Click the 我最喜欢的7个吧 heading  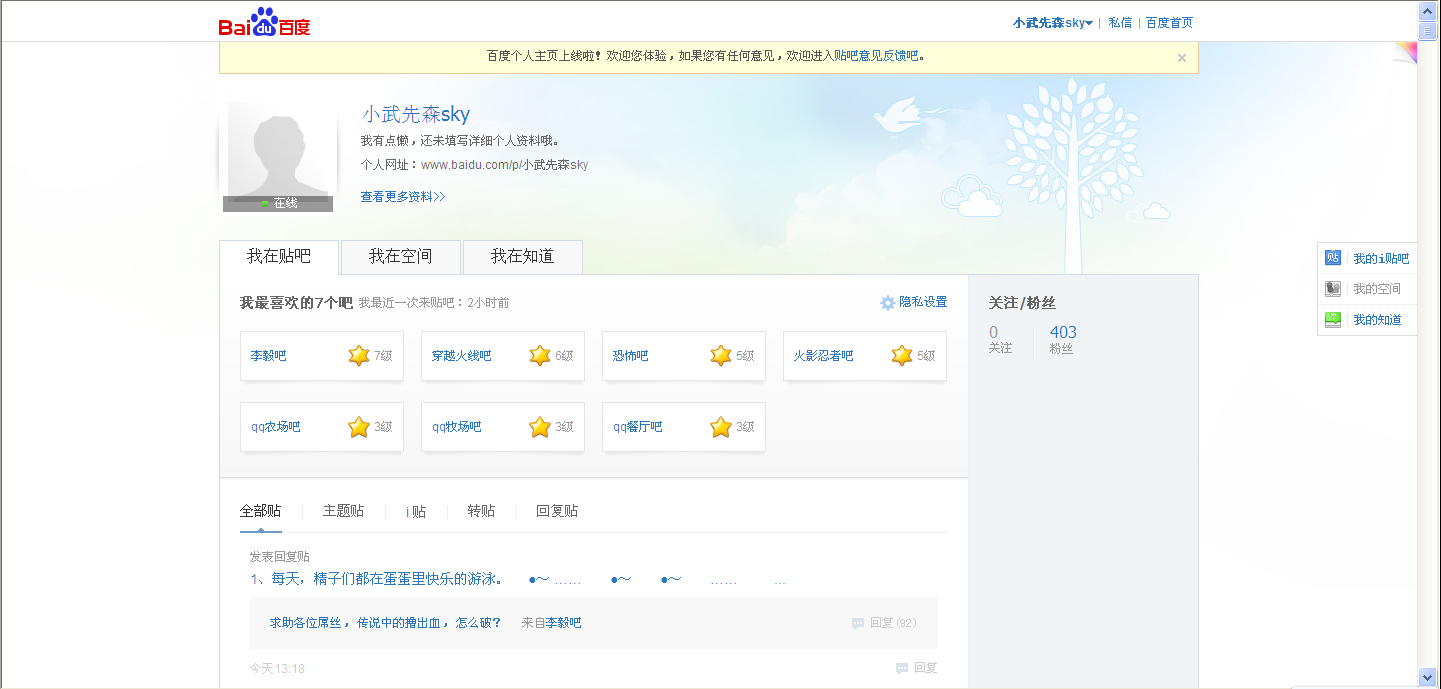(x=296, y=303)
